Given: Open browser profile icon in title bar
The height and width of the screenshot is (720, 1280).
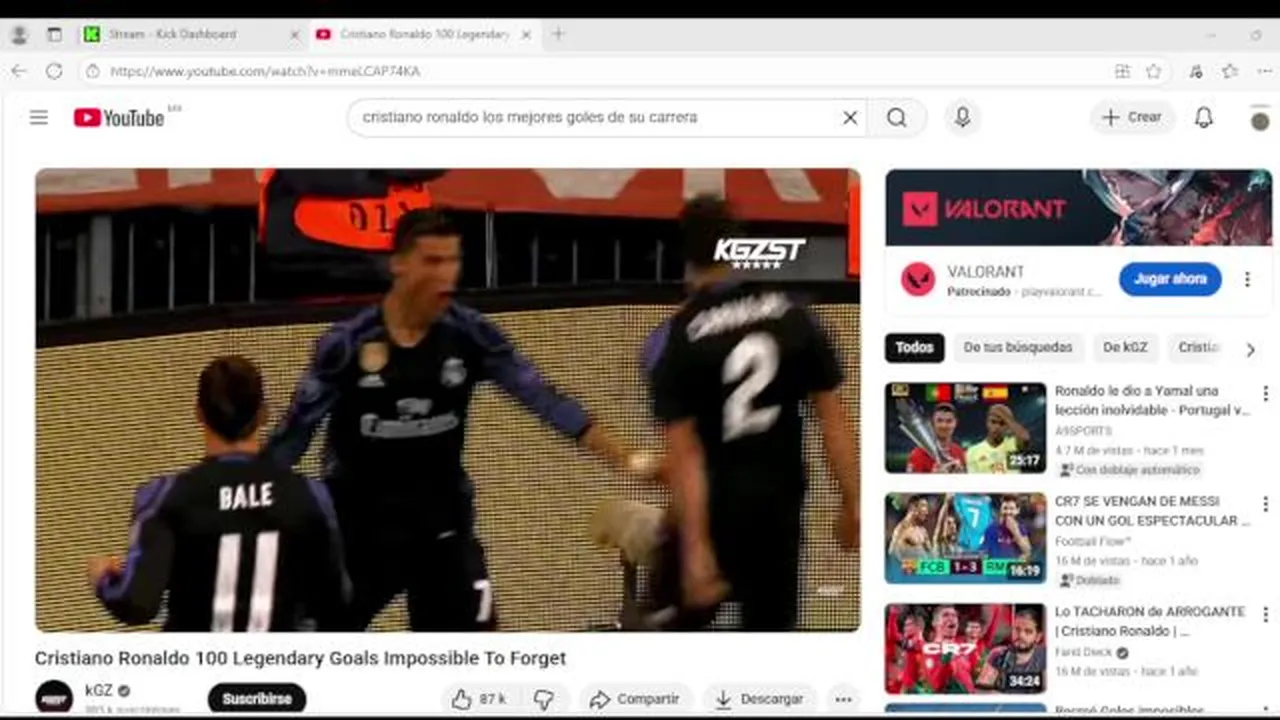Looking at the screenshot, I should (18, 34).
